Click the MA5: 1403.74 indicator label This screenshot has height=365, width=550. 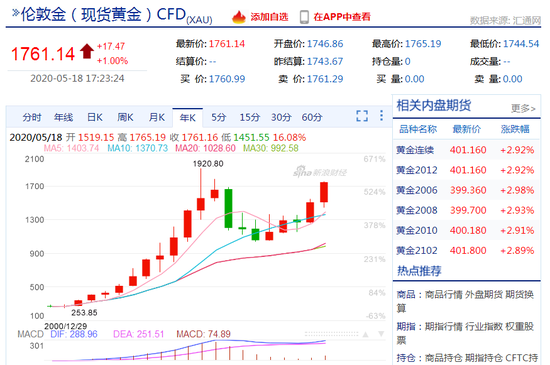(71, 148)
